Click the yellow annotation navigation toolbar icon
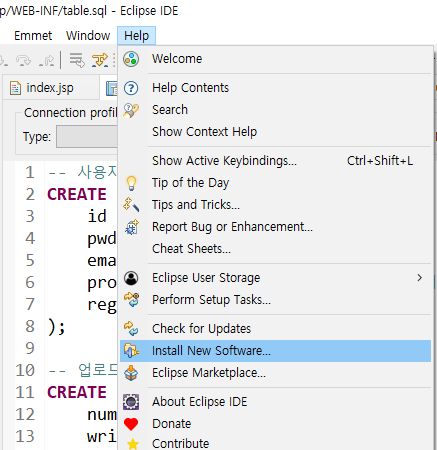437x450 pixels. tap(100, 60)
